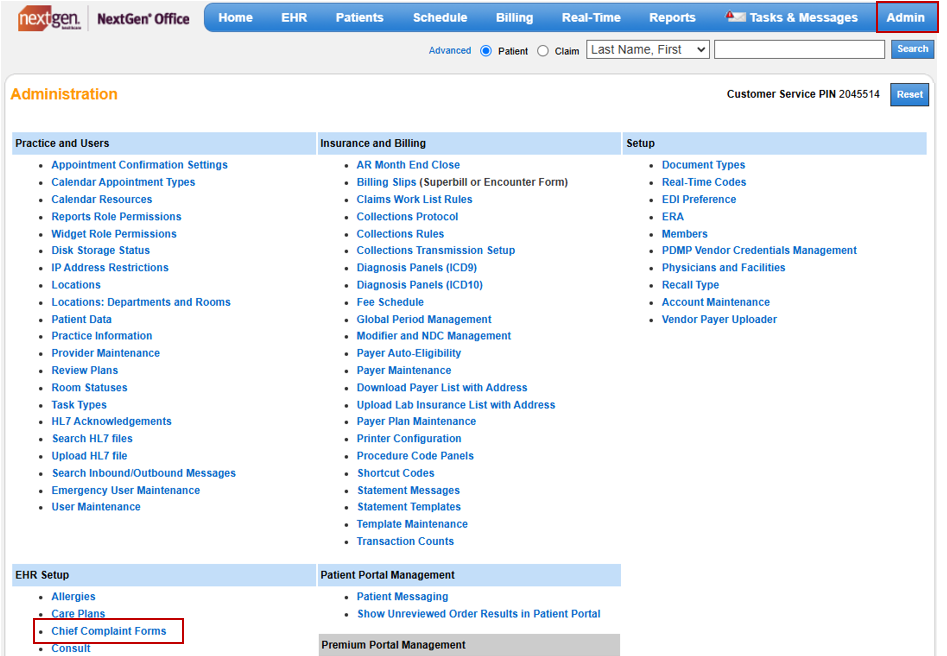Open Chief Complaint Forms link
The height and width of the screenshot is (656, 947).
[109, 631]
